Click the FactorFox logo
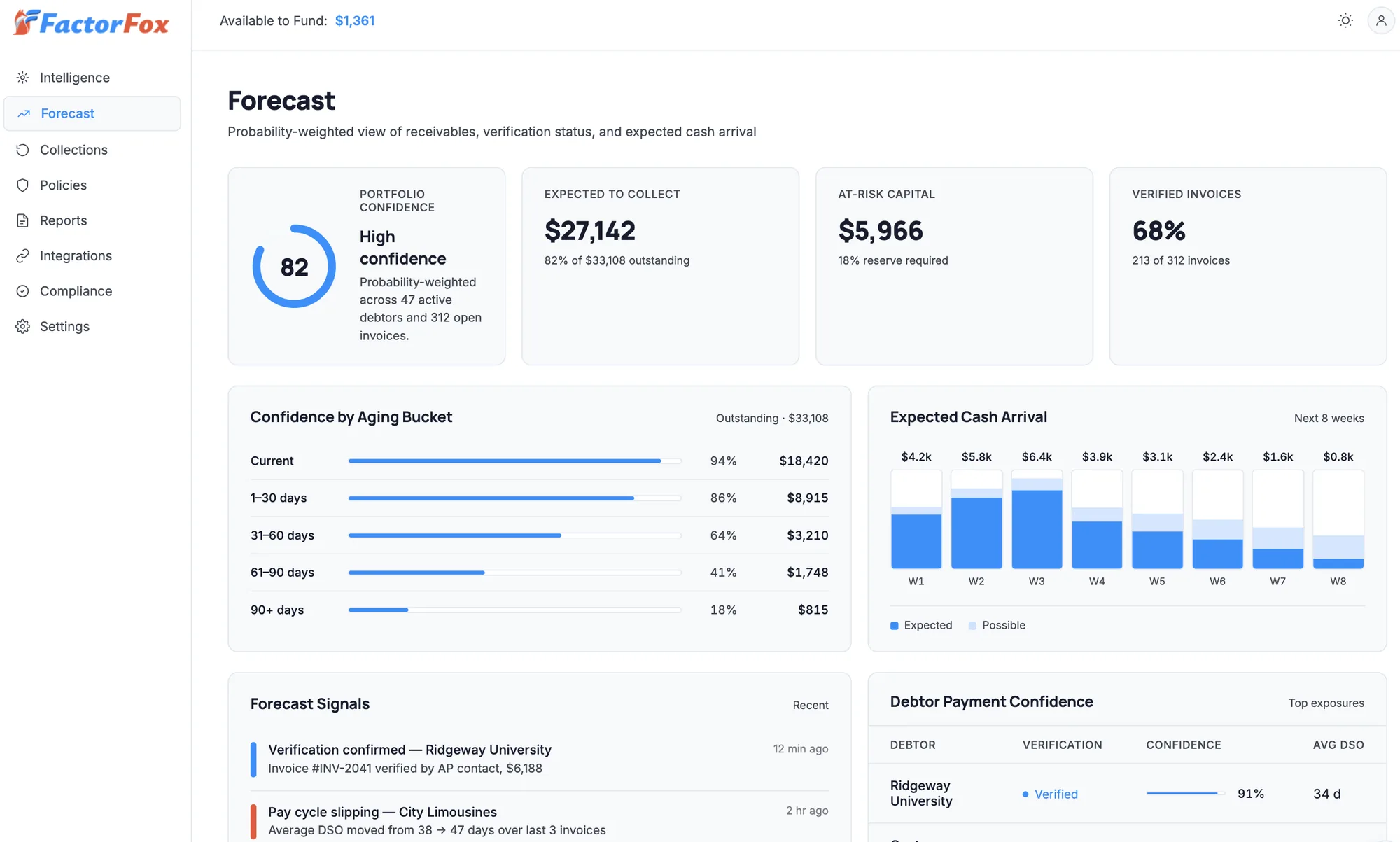Image resolution: width=1400 pixels, height=842 pixels. pos(92,23)
